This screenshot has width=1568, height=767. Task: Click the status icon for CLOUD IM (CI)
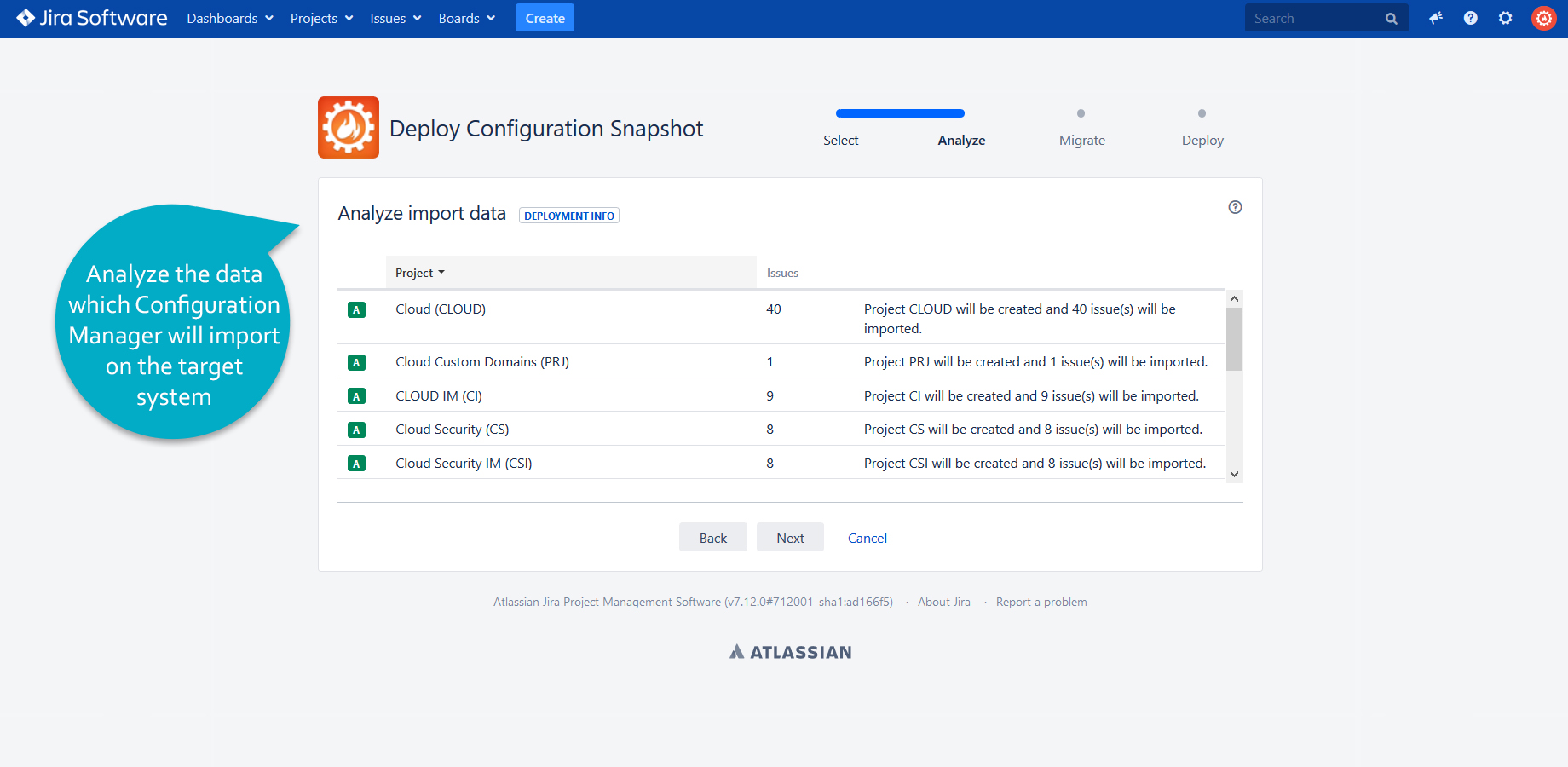click(357, 396)
